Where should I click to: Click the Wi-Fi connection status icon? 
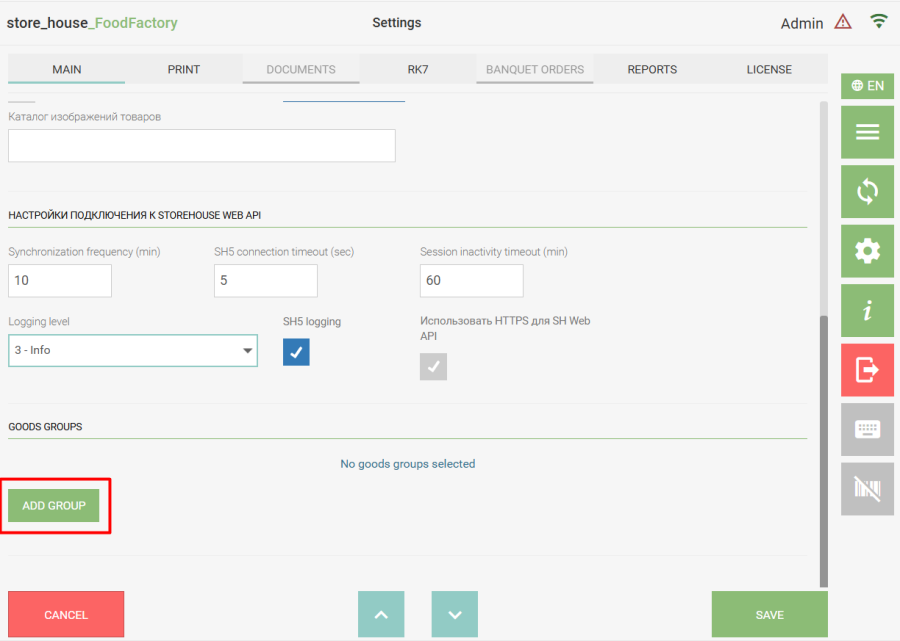click(879, 21)
